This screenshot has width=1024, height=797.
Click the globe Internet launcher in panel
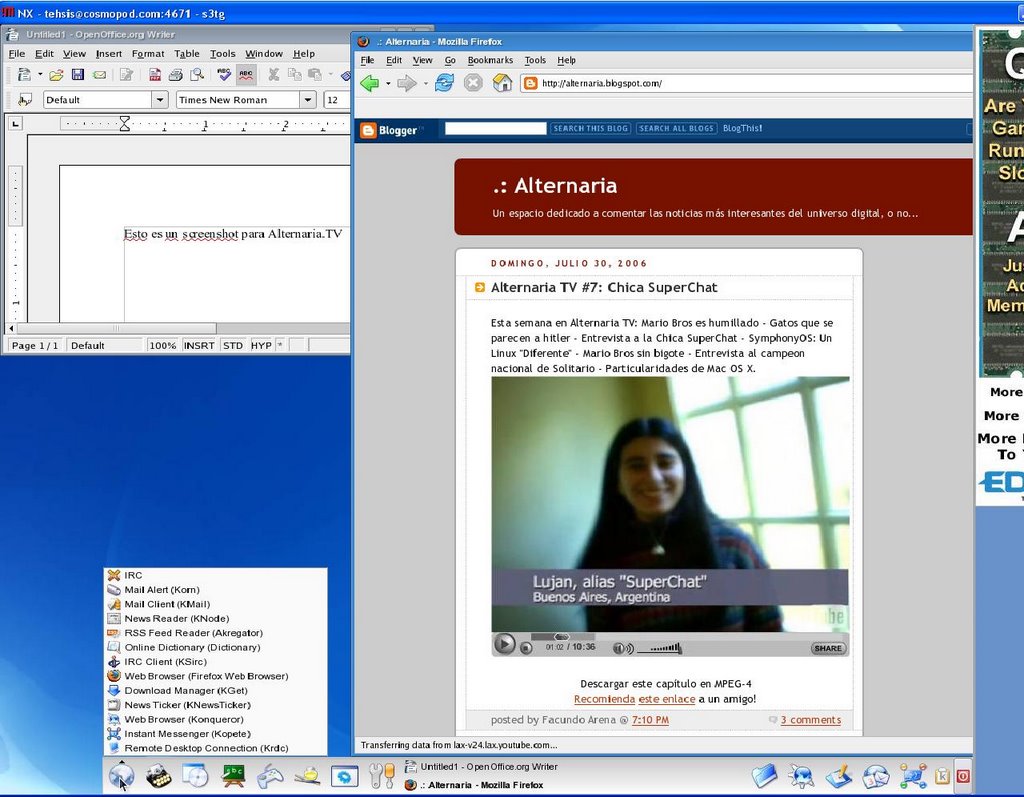coord(121,776)
